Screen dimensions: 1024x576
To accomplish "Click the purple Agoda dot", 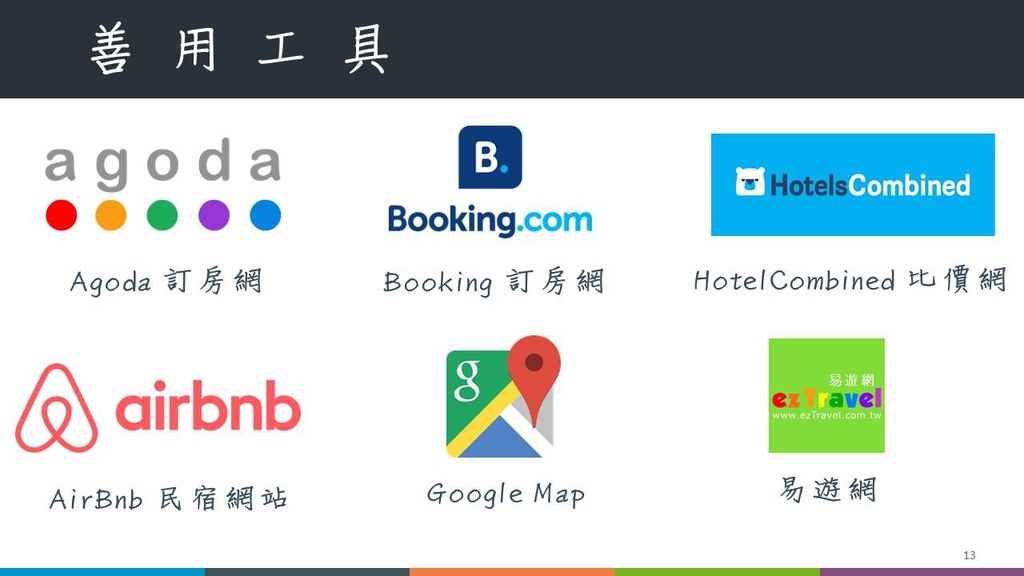I will (x=214, y=215).
